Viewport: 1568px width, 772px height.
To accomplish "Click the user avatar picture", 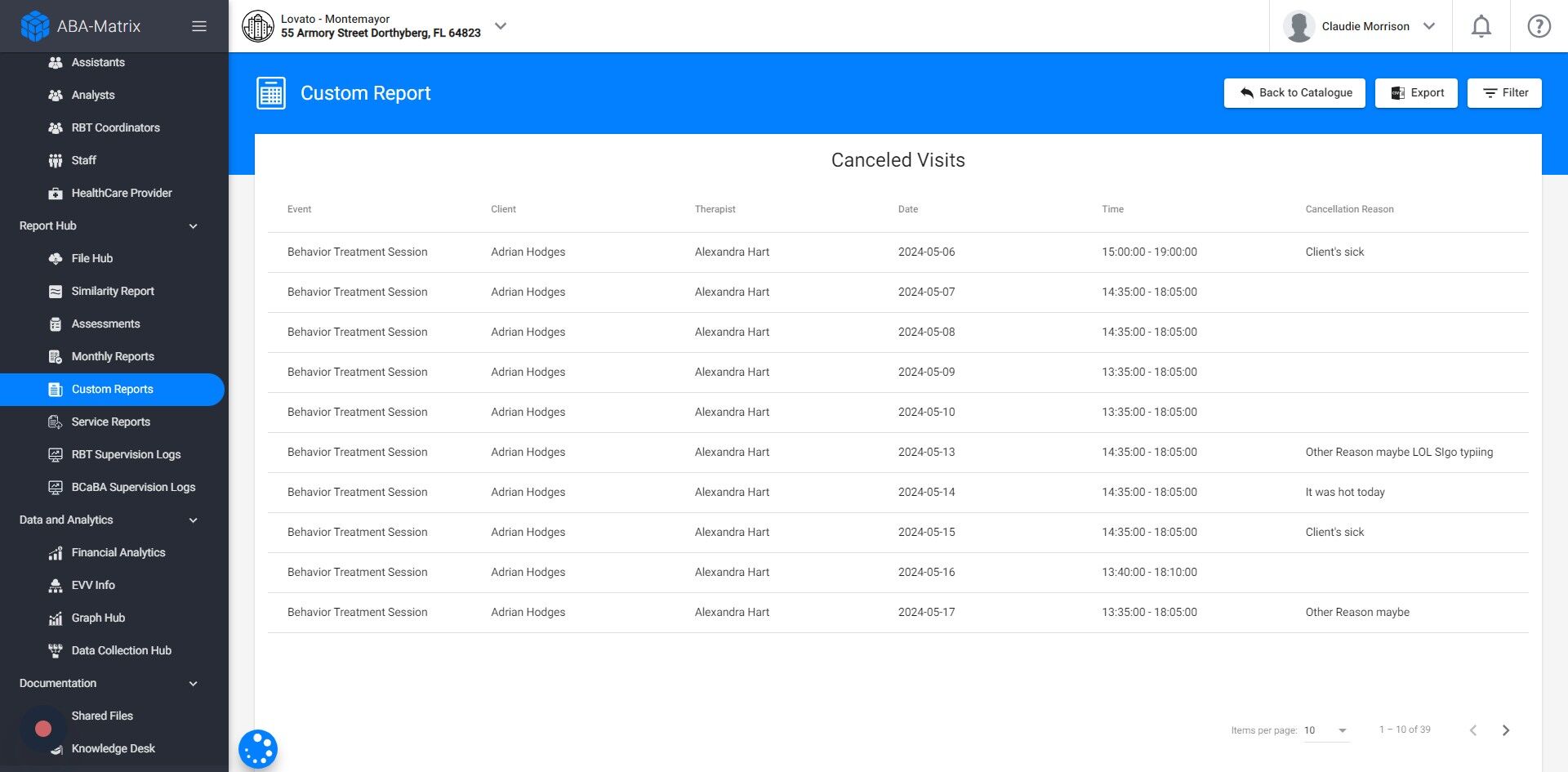I will tap(1298, 26).
